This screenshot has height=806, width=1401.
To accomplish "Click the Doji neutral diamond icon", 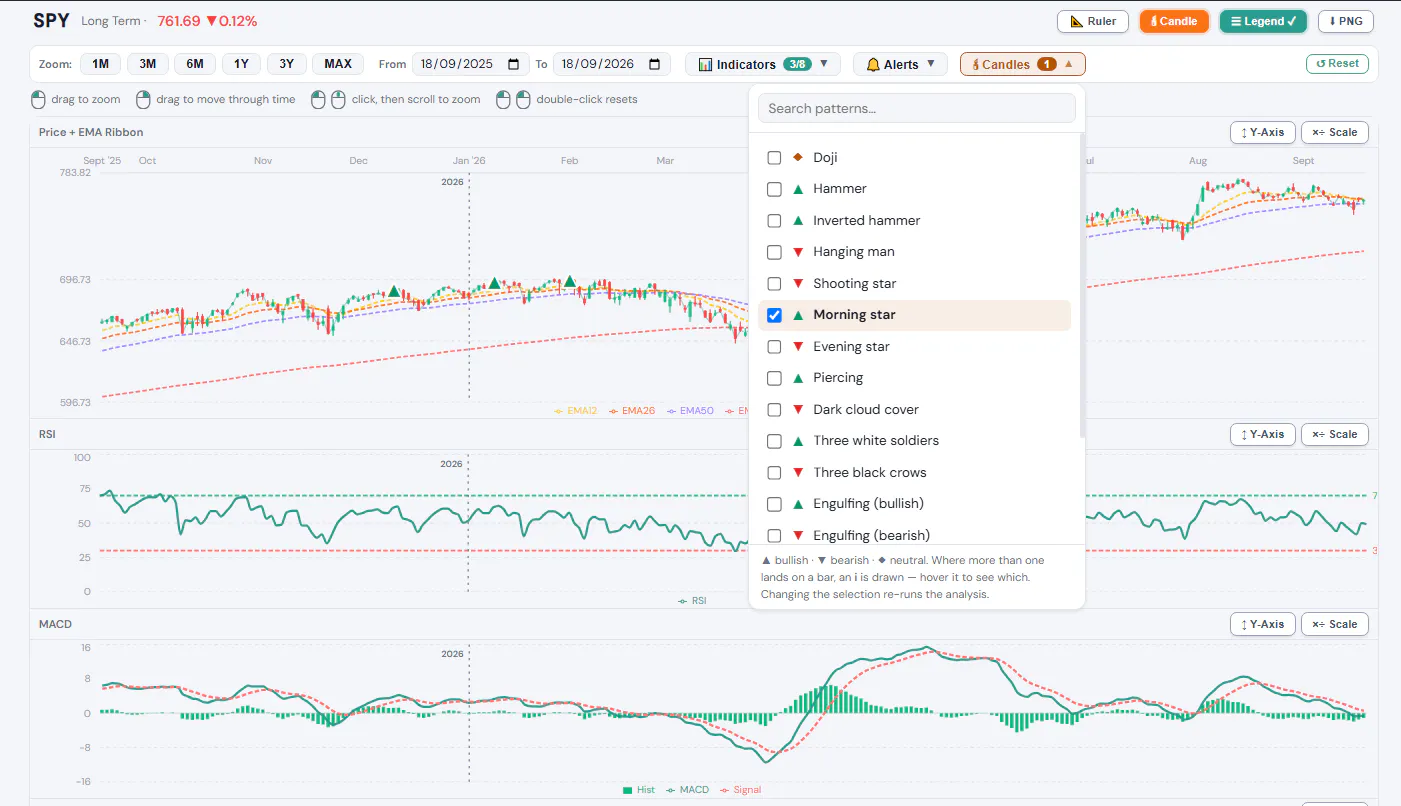I will click(798, 158).
